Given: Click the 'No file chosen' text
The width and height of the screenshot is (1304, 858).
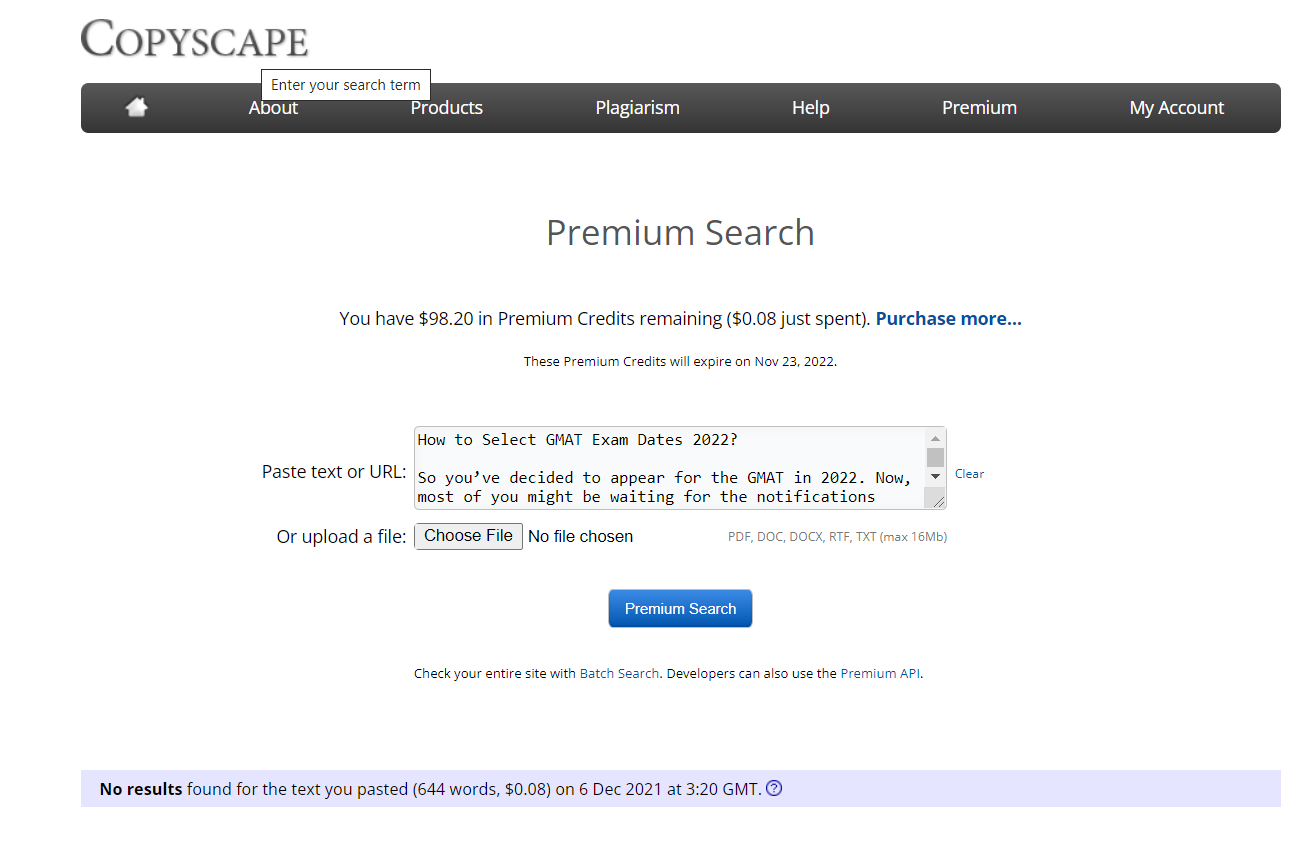Looking at the screenshot, I should pyautogui.click(x=580, y=537).
